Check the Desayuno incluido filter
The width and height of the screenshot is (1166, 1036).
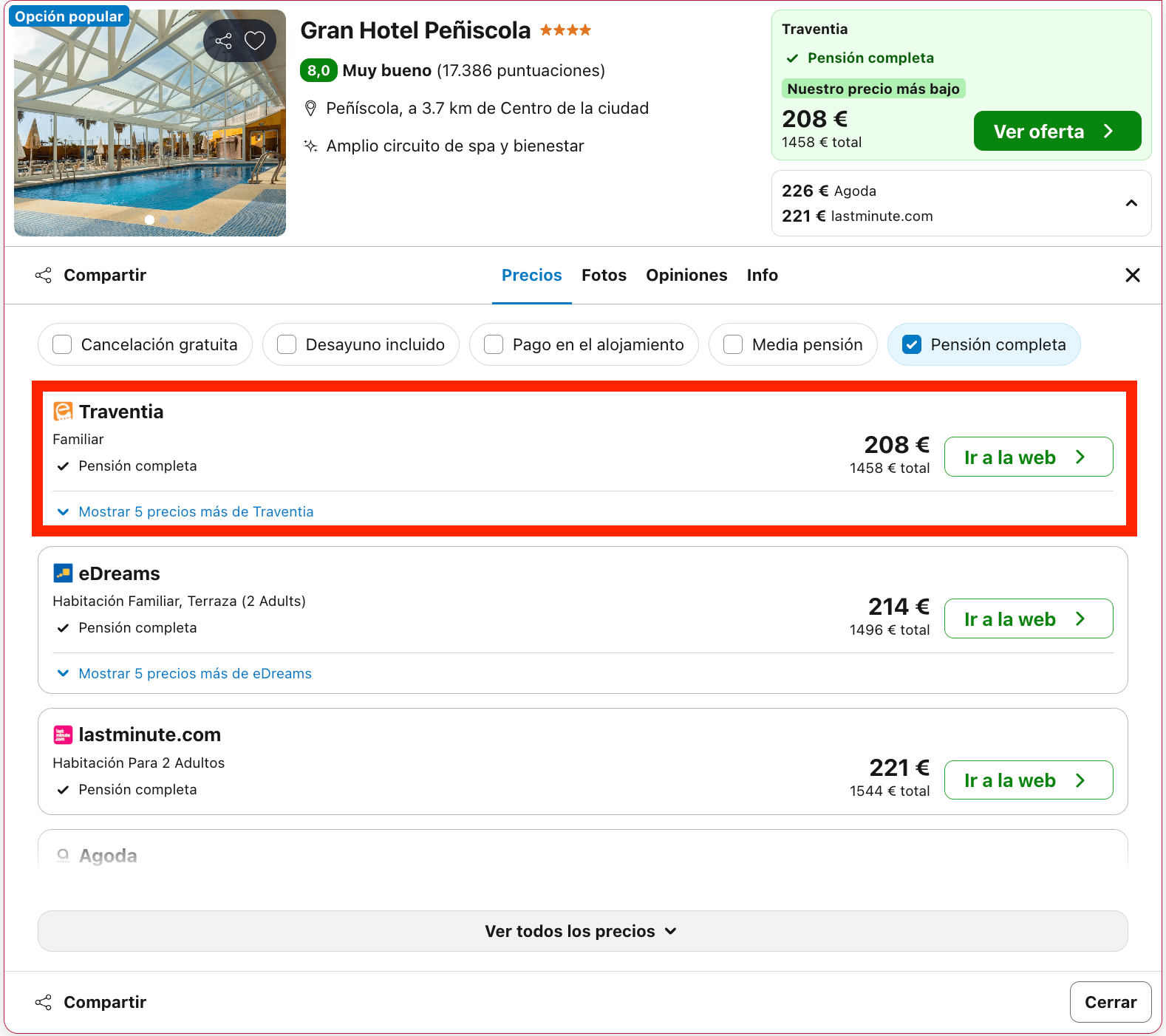click(x=287, y=344)
